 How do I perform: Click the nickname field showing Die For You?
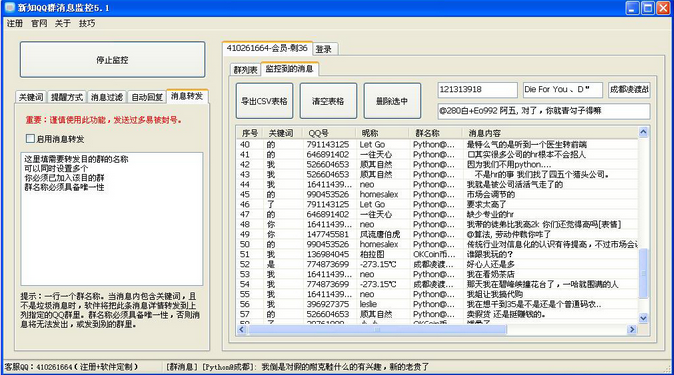[563, 90]
